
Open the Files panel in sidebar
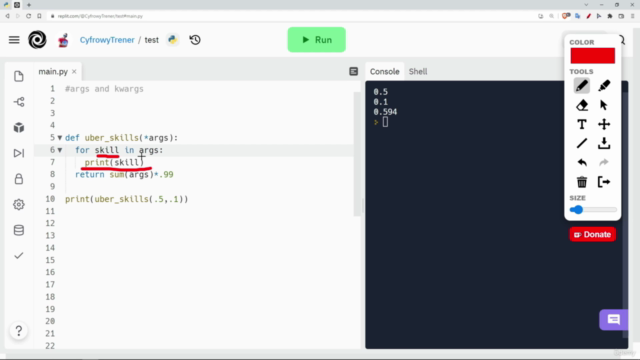click(19, 76)
